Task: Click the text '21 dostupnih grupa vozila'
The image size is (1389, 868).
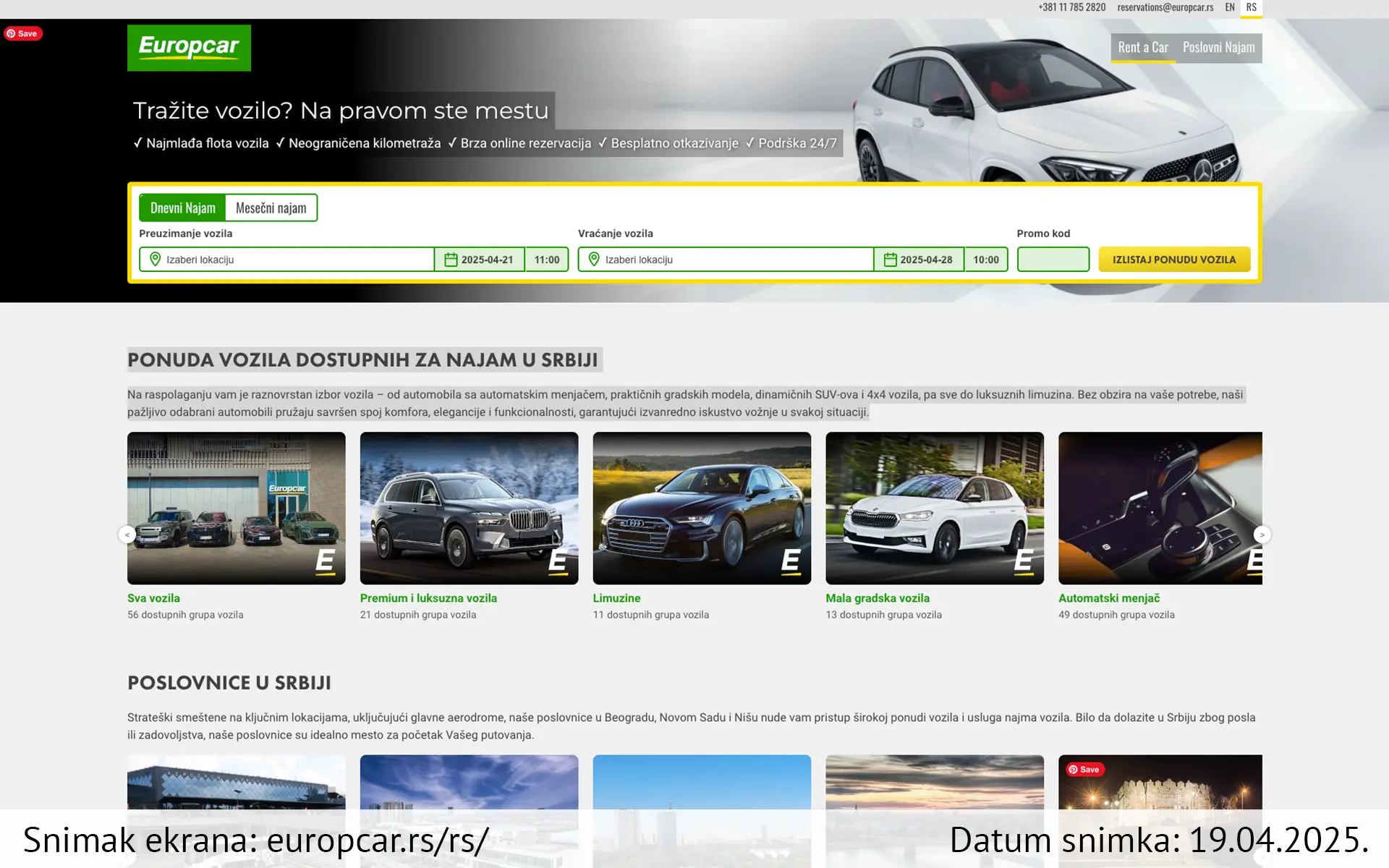Action: [x=418, y=615]
